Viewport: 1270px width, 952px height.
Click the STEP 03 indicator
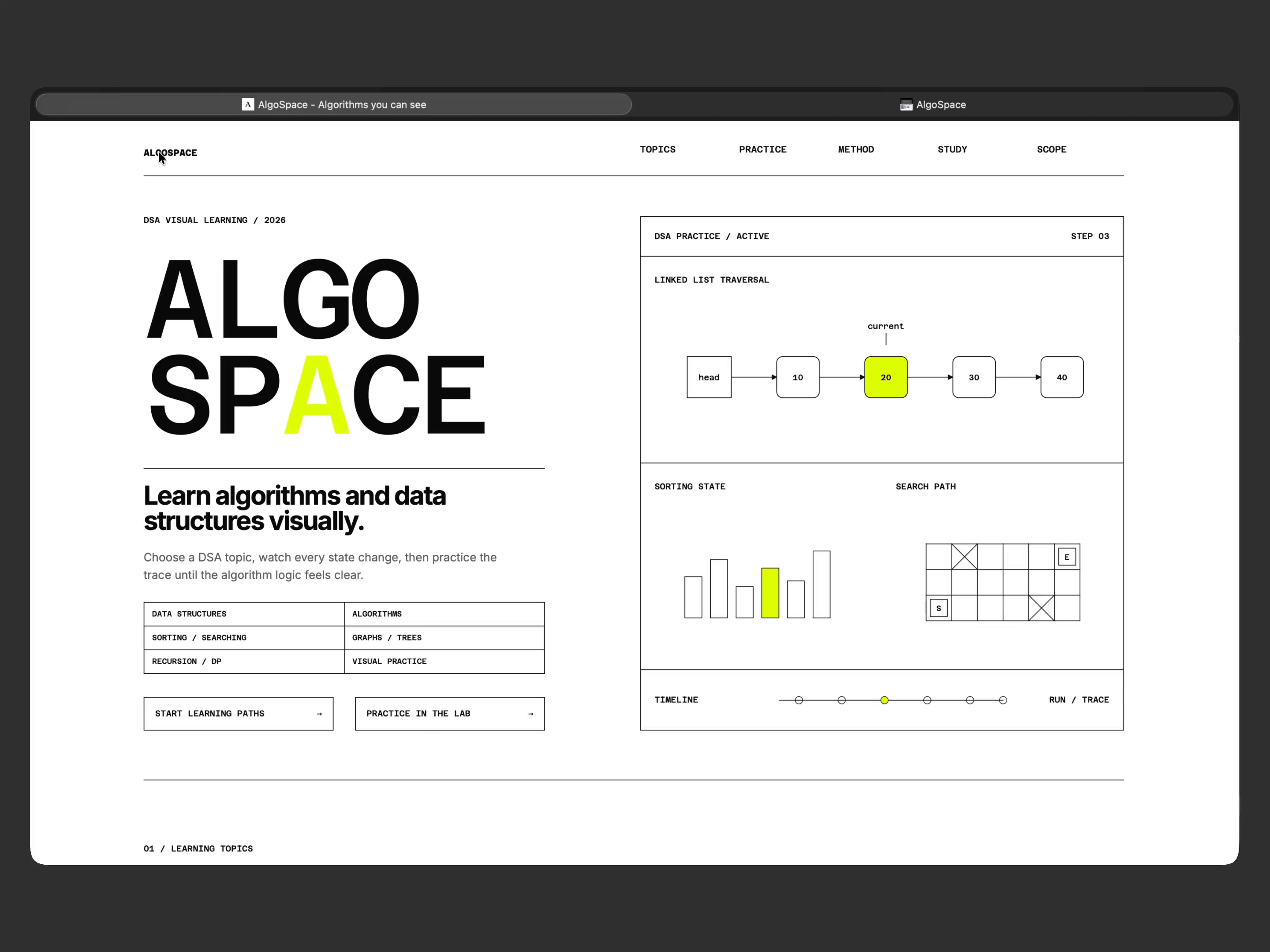point(1090,236)
